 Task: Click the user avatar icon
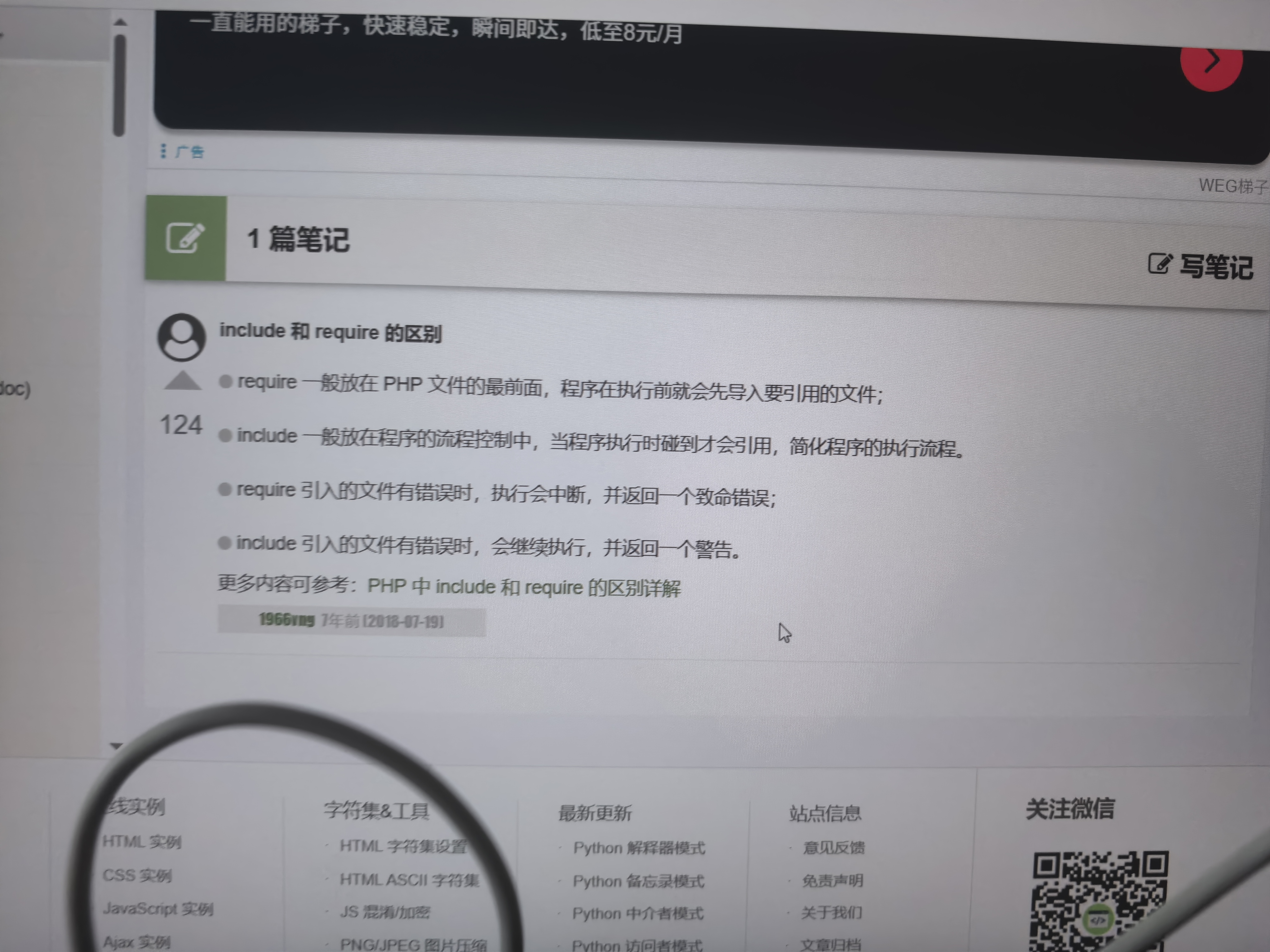point(181,337)
